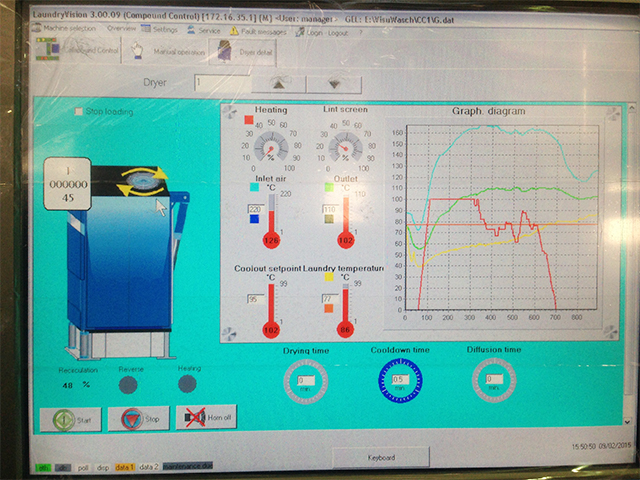Click the Drying time dial
This screenshot has height=480, width=640.
pos(306,382)
